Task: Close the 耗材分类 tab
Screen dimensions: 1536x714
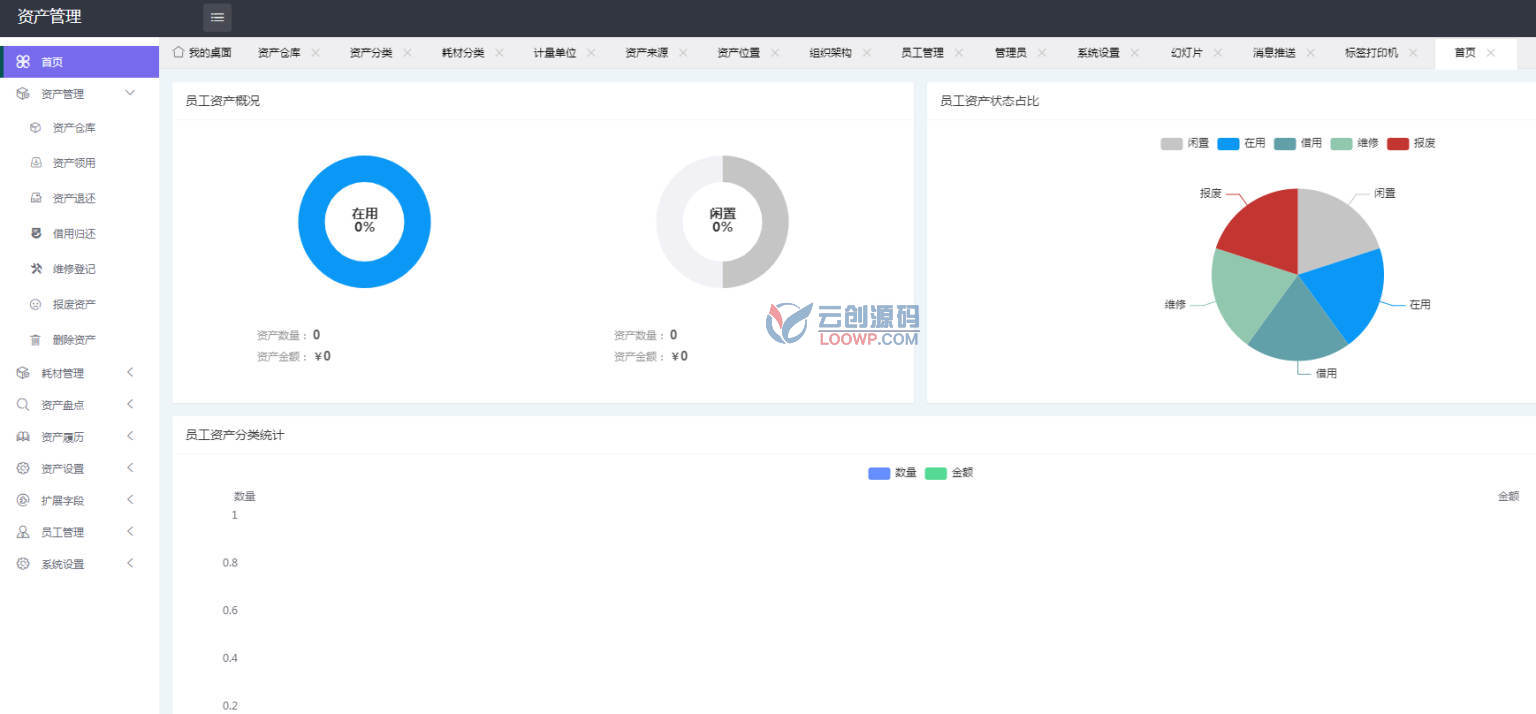Action: pyautogui.click(x=499, y=53)
